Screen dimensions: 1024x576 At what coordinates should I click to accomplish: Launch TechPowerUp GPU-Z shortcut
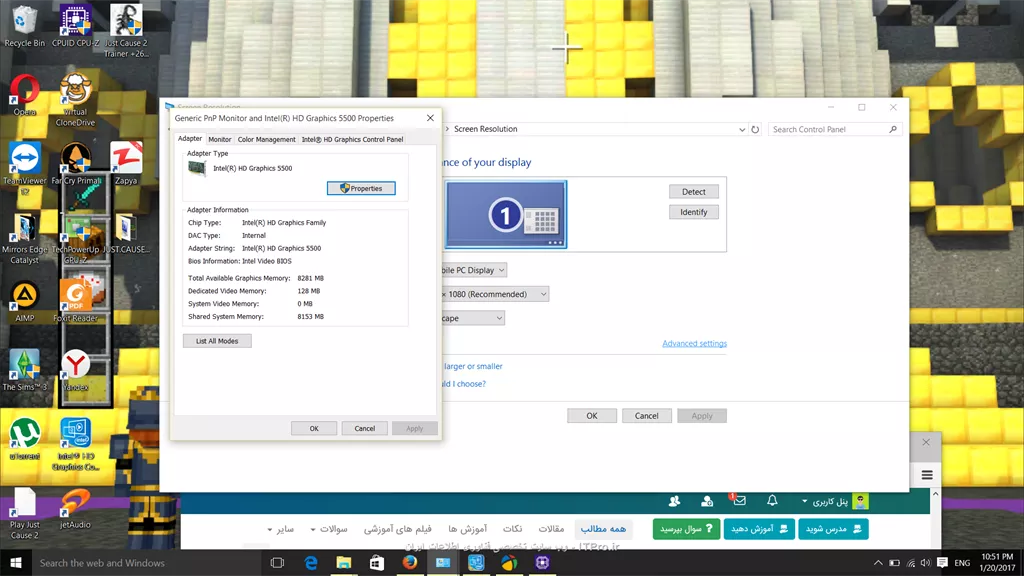tap(75, 238)
